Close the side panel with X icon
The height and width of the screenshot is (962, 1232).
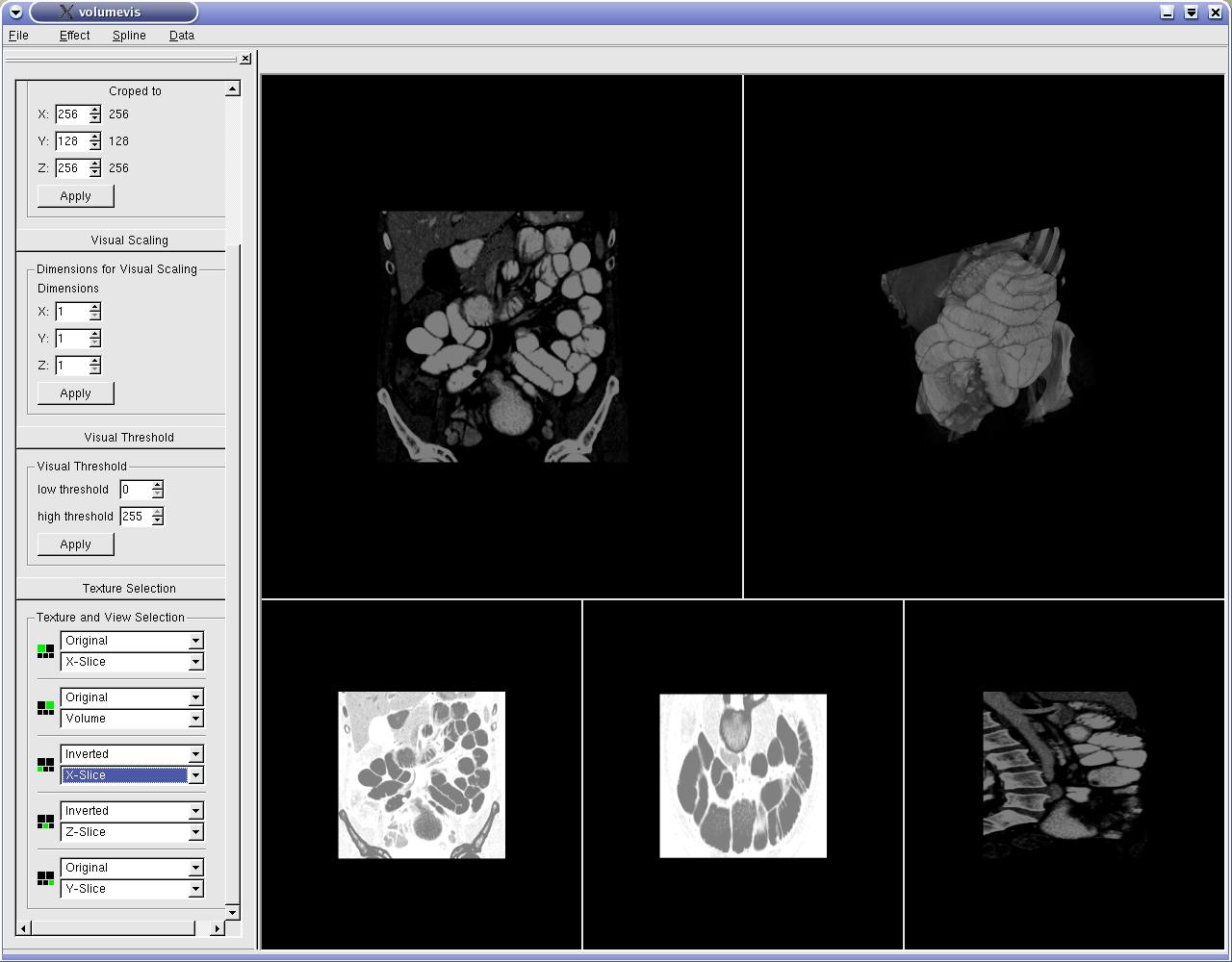pos(245,59)
